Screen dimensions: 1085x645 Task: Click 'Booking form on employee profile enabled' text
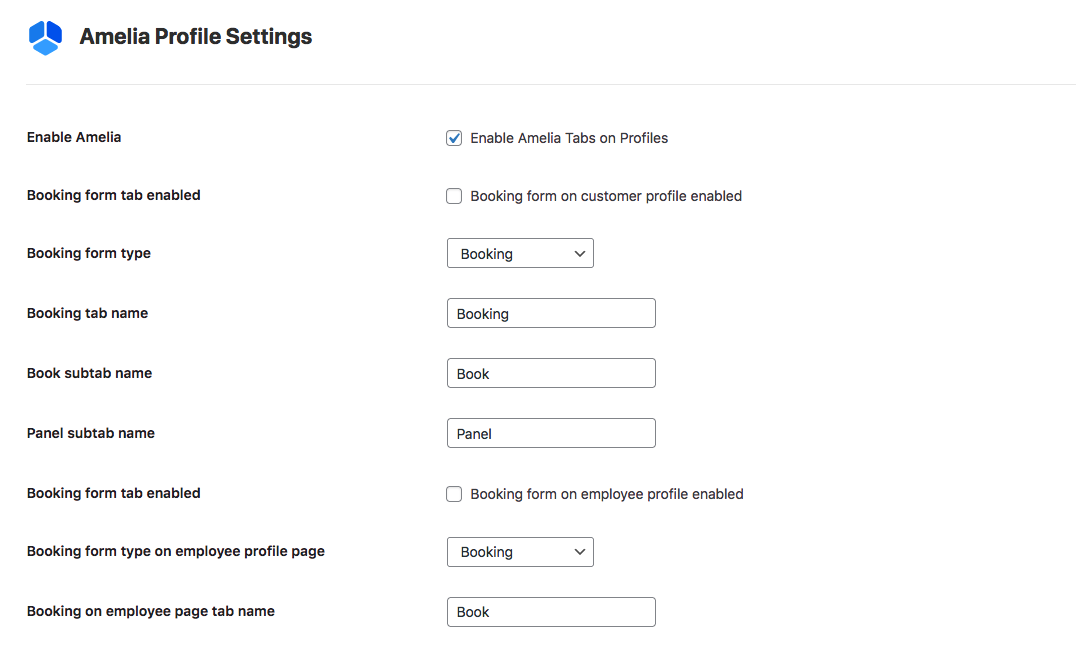[607, 494]
